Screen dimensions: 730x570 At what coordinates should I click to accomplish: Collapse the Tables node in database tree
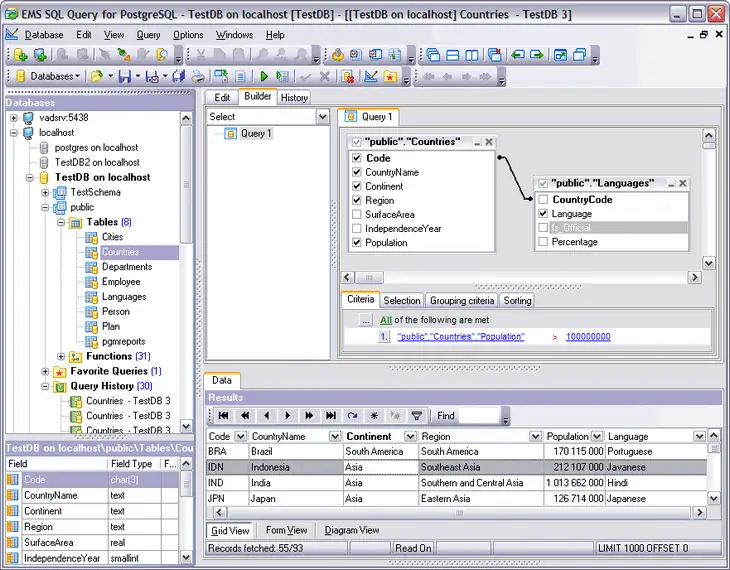point(62,222)
